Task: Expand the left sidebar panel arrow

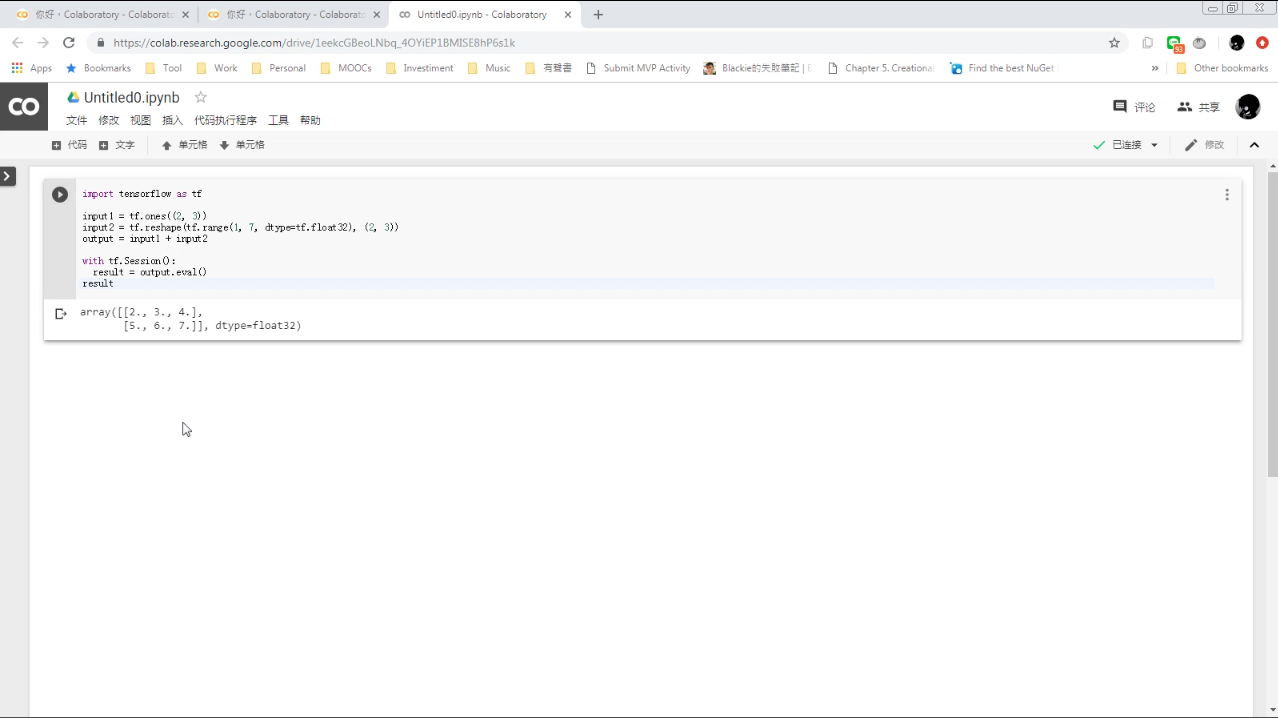Action: pos(8,176)
